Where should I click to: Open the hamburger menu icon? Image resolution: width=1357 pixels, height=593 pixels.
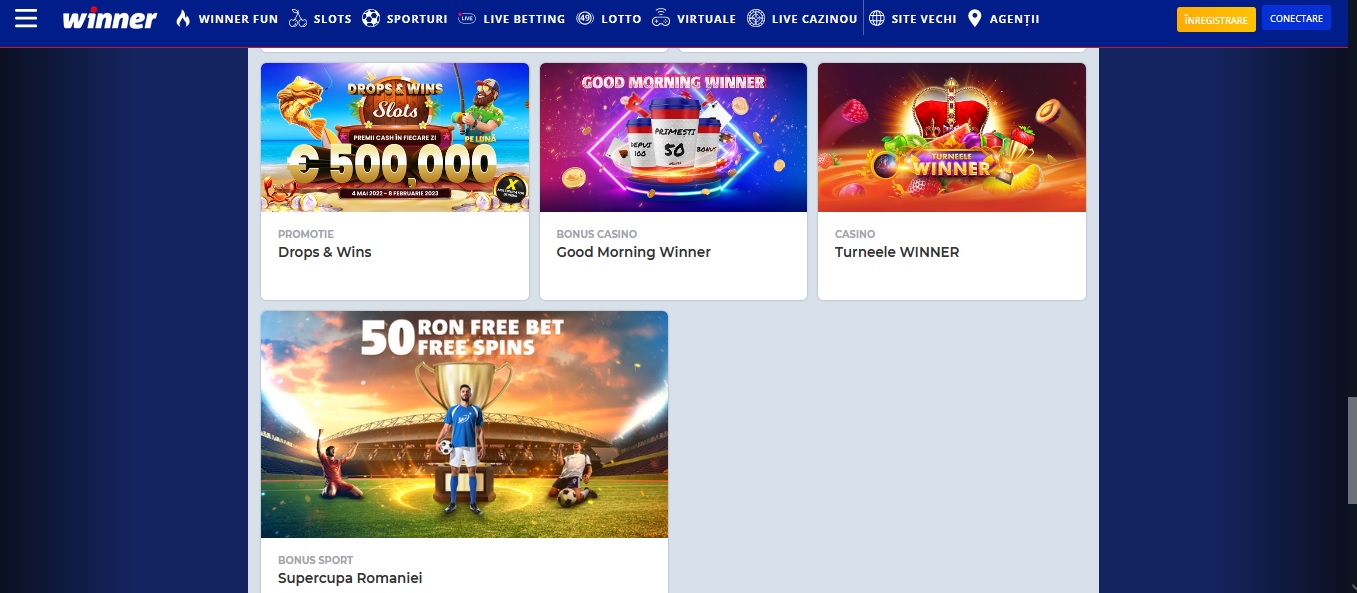click(x=26, y=18)
